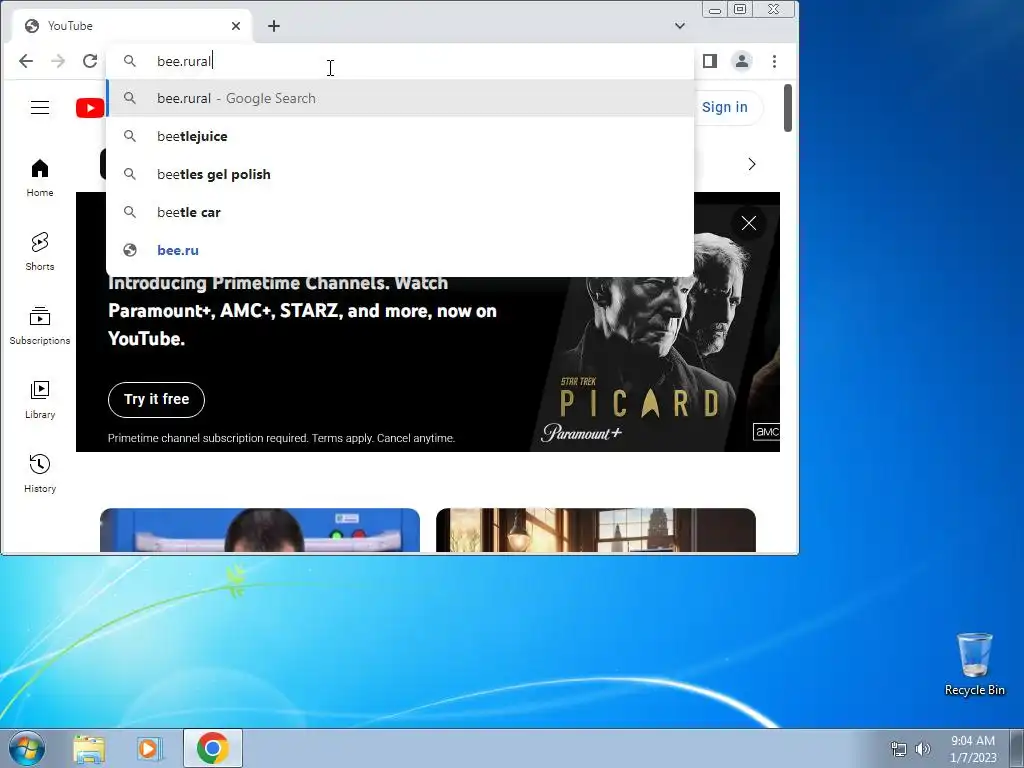Click the Sign in button
Image resolution: width=1024 pixels, height=768 pixels.
point(725,107)
